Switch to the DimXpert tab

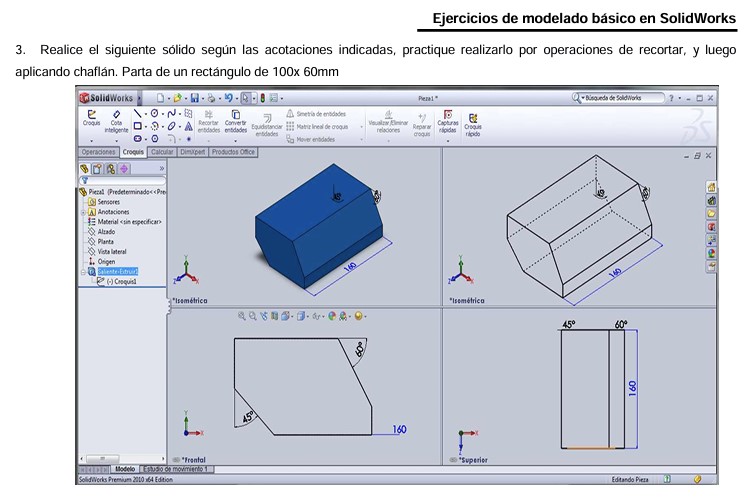pos(192,152)
